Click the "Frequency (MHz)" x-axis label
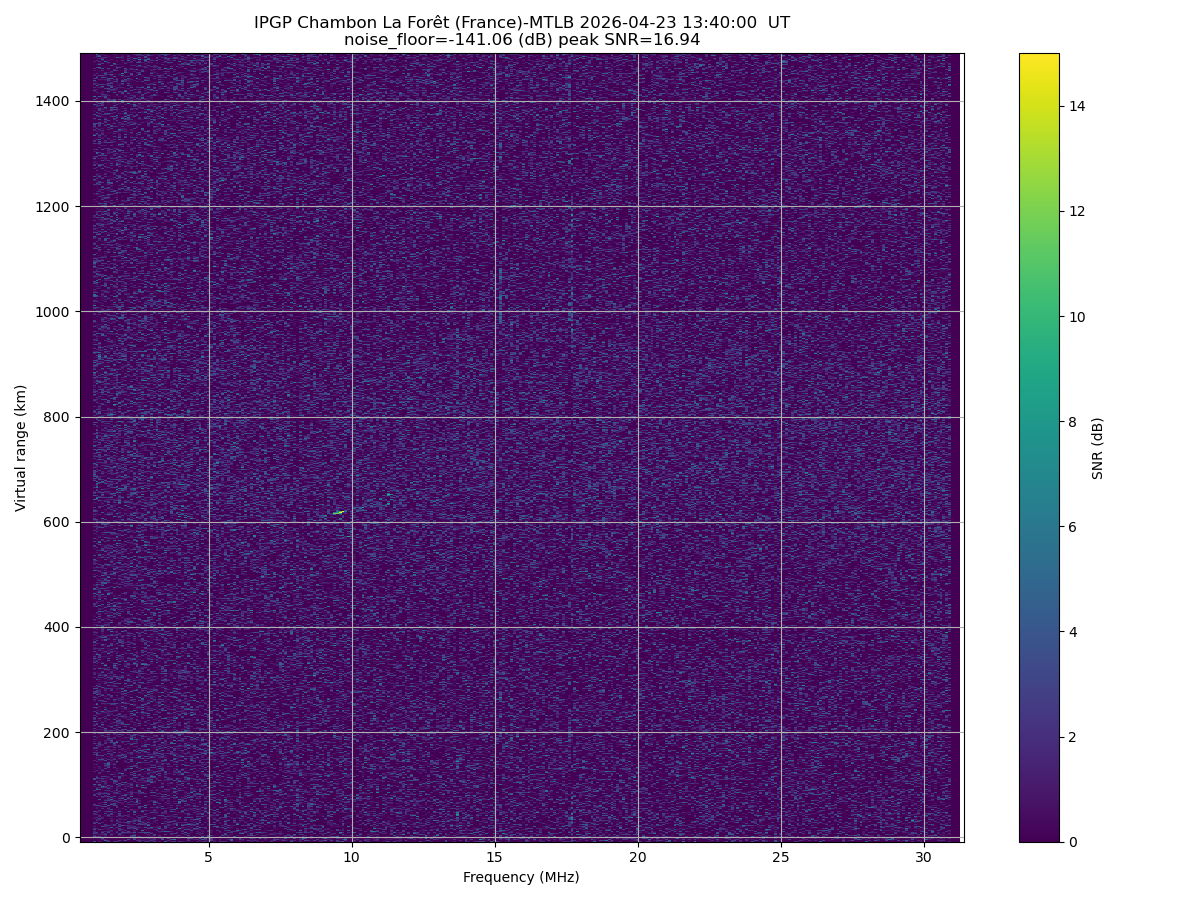Viewport: 1200px width, 900px height. point(521,877)
